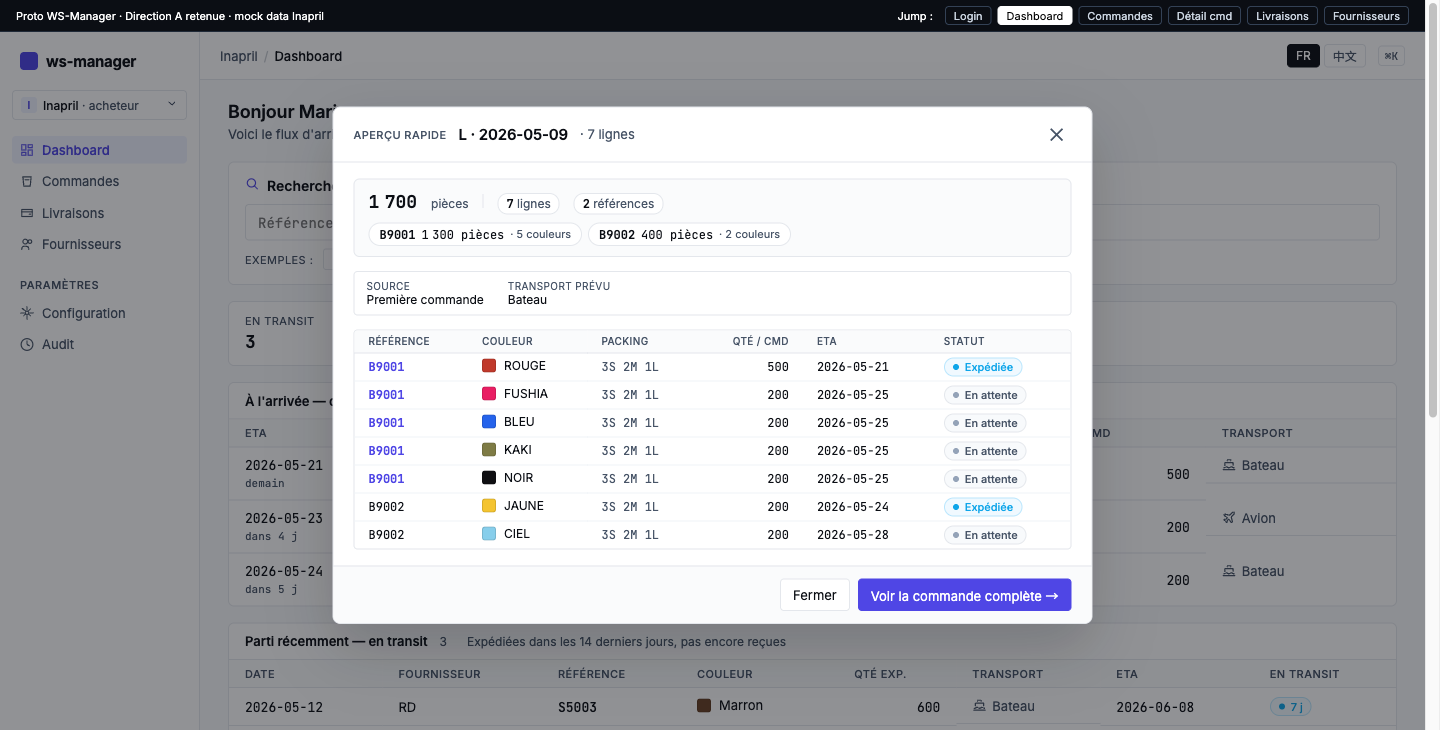Open B9001 reference link in NOIR row
Viewport: 1440px width, 730px height.
(386, 479)
